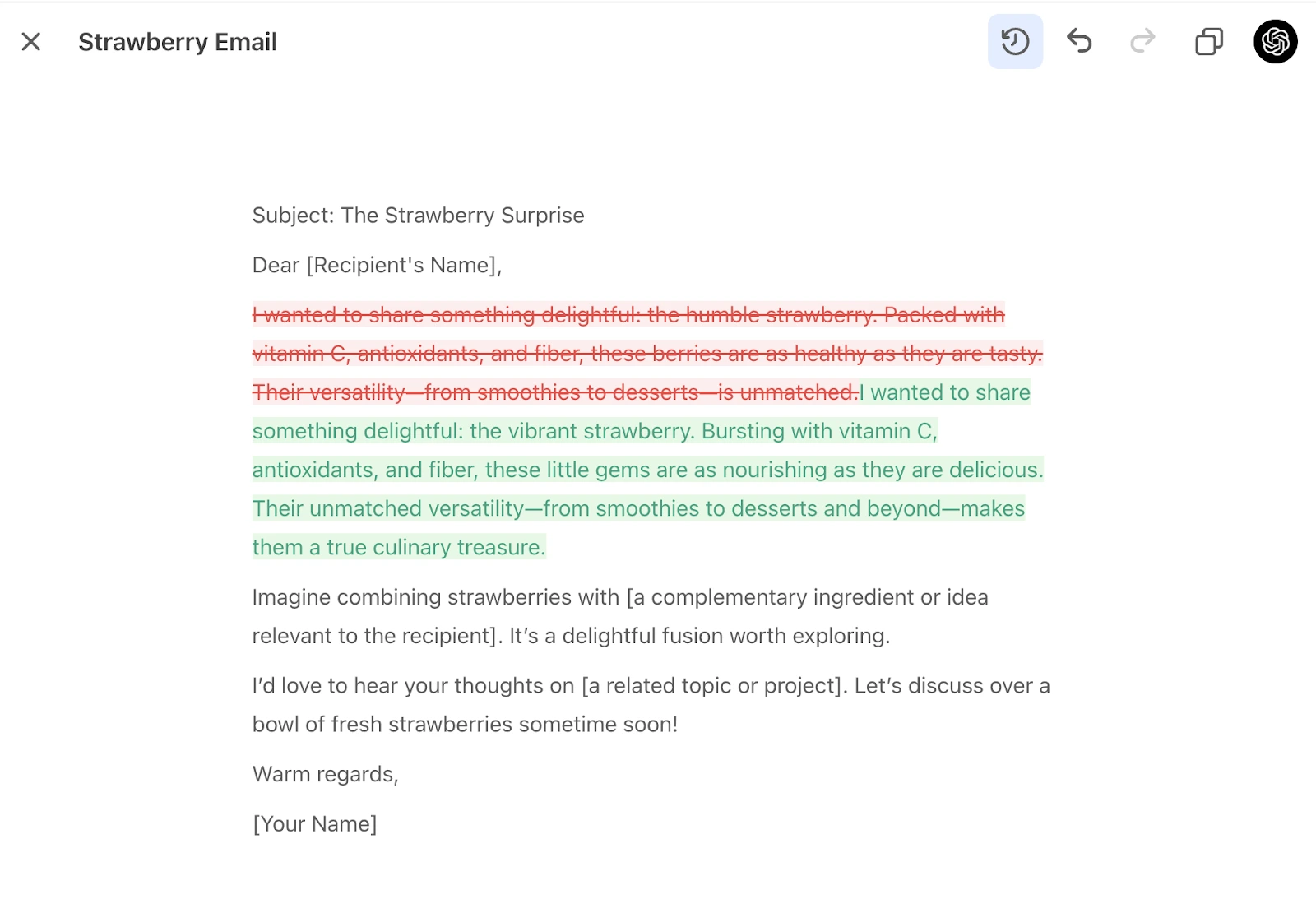Toggle the show changes history icon

coord(1015,42)
